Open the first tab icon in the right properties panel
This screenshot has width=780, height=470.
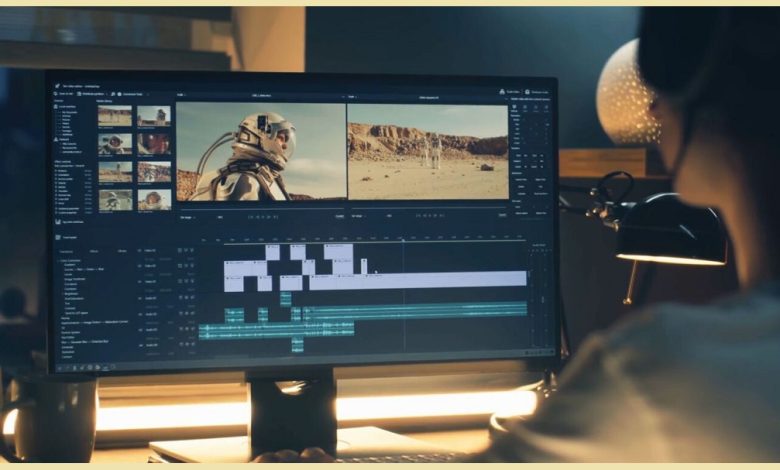[x=514, y=107]
